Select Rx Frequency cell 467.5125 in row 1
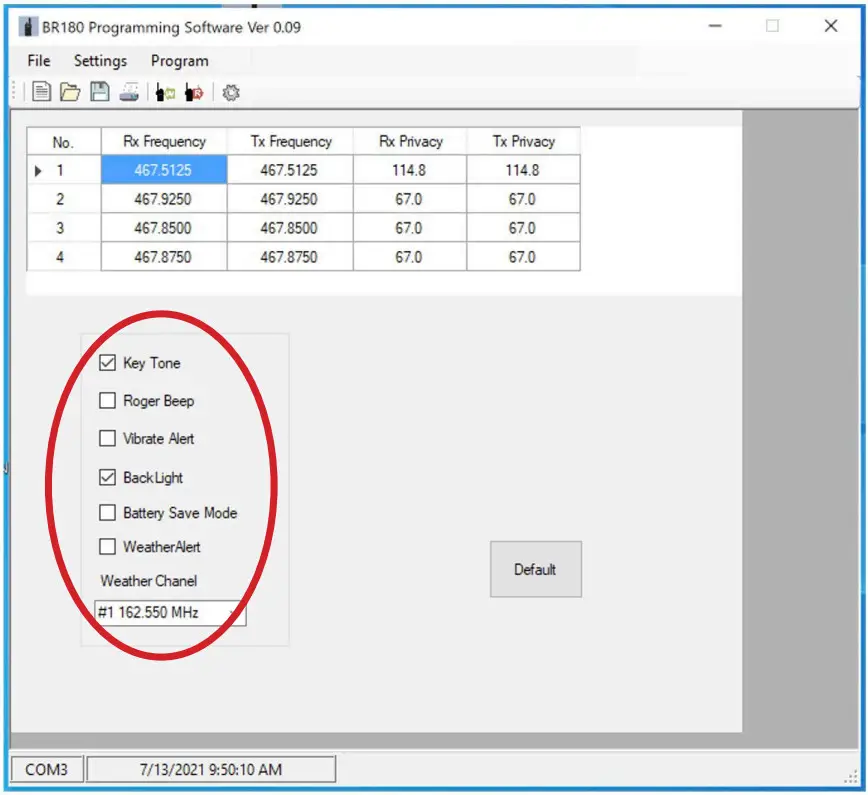The height and width of the screenshot is (795, 868). coord(164,169)
